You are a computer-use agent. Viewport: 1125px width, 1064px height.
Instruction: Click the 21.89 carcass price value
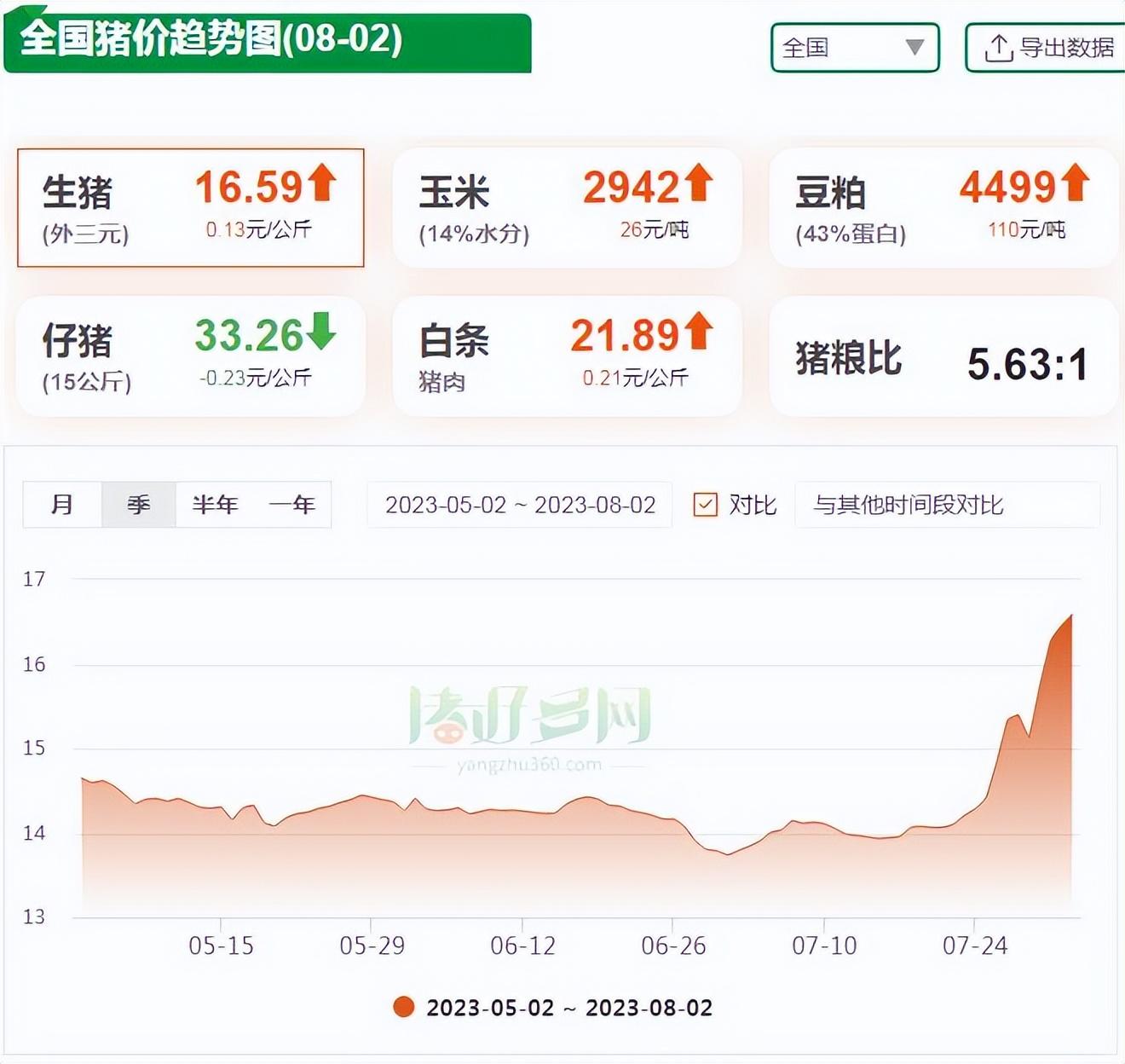pyautogui.click(x=625, y=335)
